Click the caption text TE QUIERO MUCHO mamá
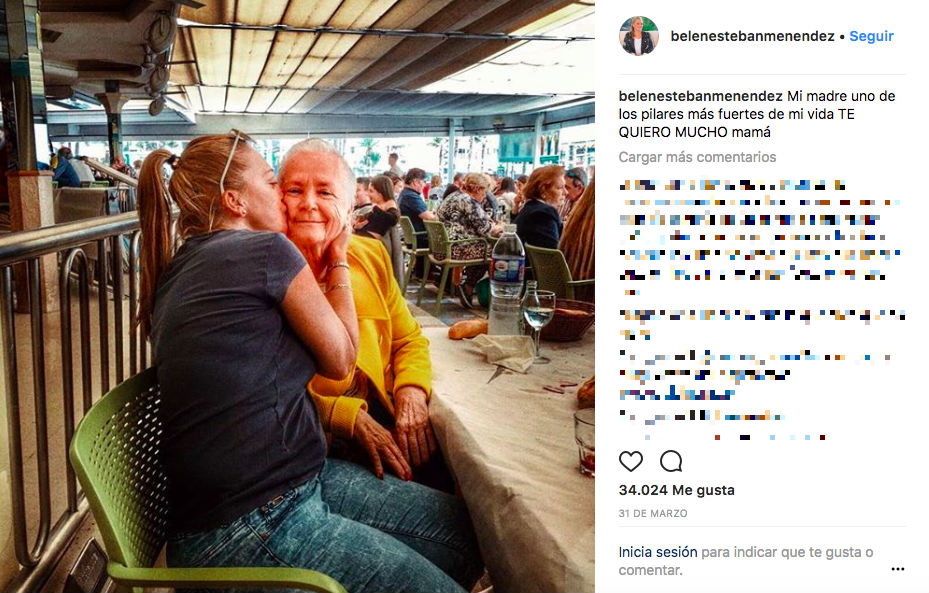This screenshot has height=593, width=929. [736, 123]
